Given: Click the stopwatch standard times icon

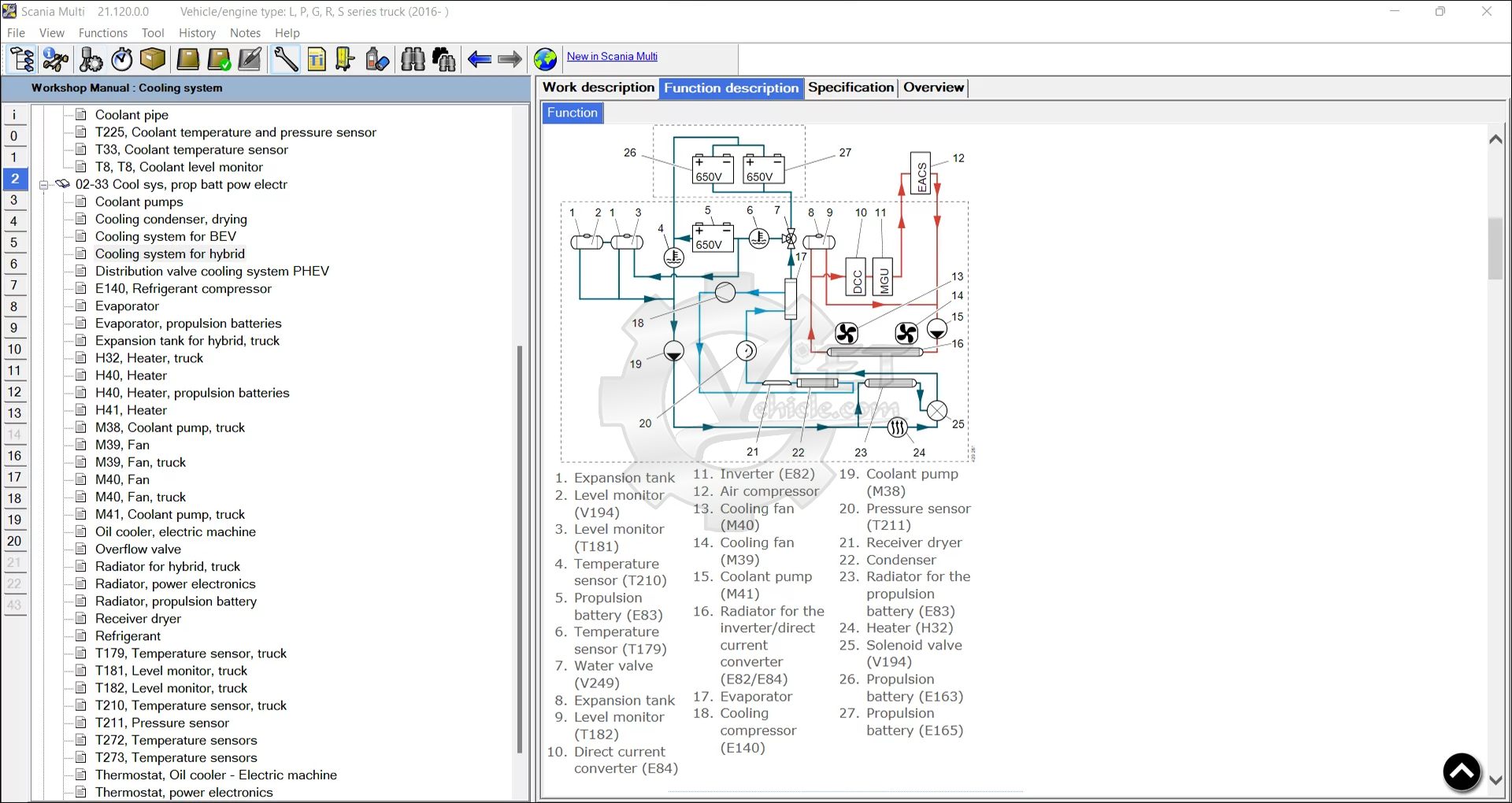Looking at the screenshot, I should 122,59.
